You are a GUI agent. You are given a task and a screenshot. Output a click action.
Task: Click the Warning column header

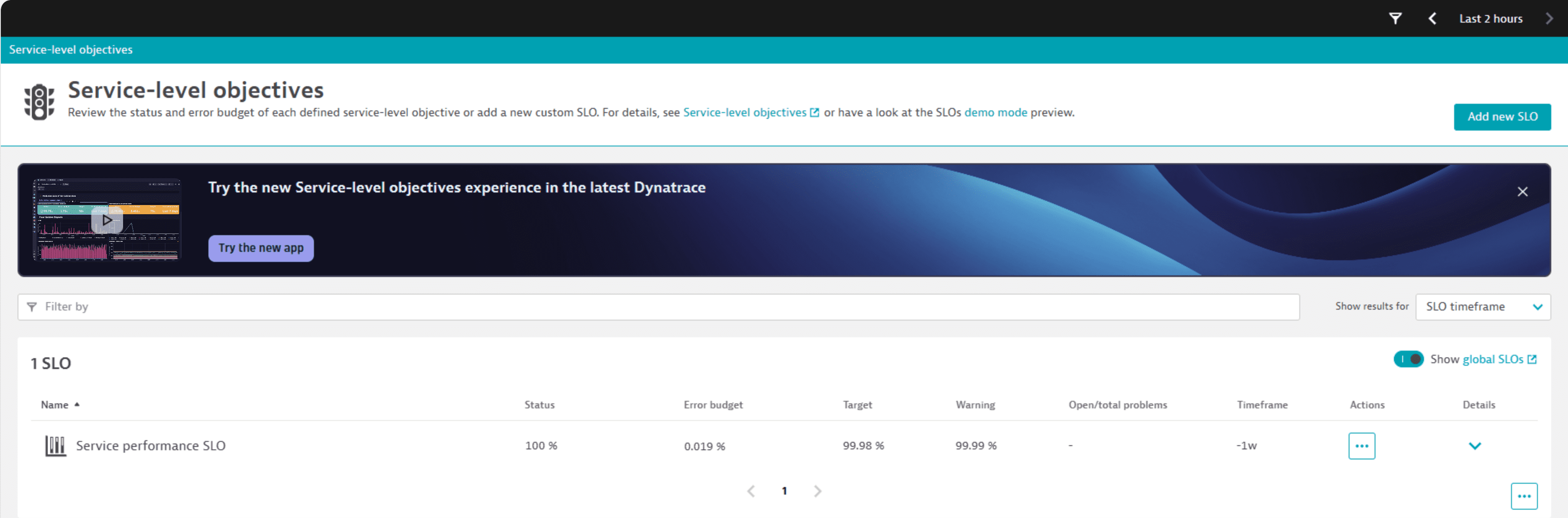point(975,405)
